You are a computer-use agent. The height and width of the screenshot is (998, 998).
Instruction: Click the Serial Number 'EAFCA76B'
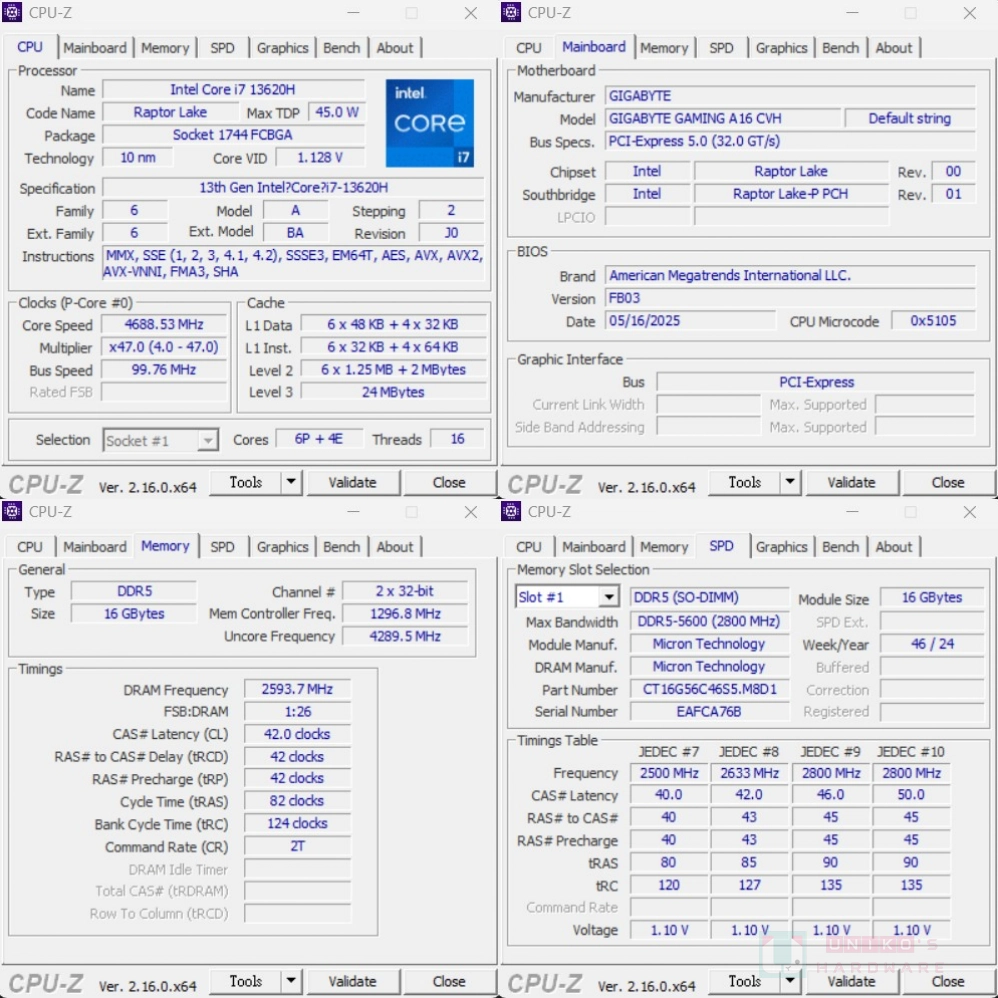coord(710,712)
